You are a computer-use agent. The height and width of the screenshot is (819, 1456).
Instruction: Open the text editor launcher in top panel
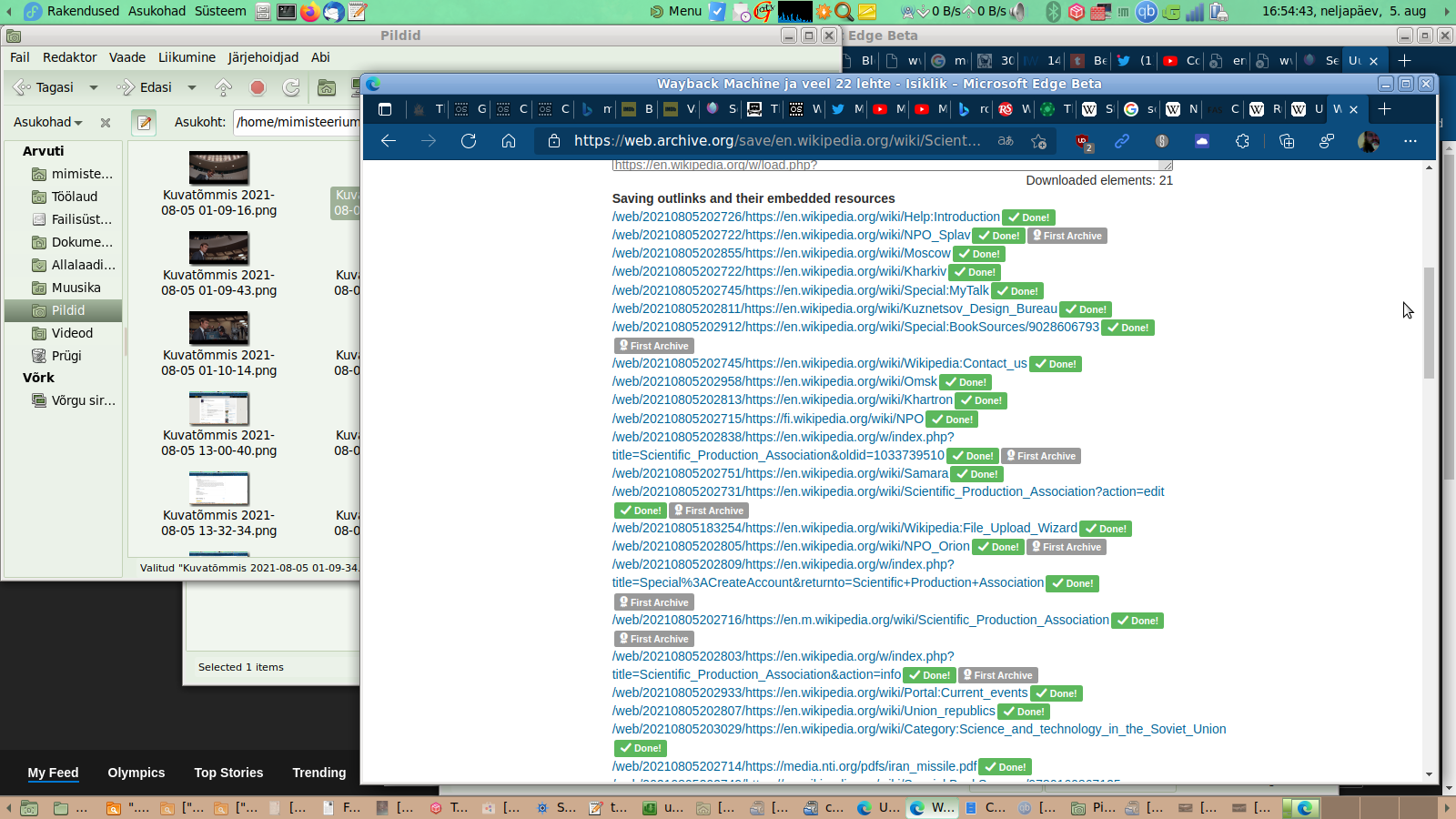click(358, 12)
